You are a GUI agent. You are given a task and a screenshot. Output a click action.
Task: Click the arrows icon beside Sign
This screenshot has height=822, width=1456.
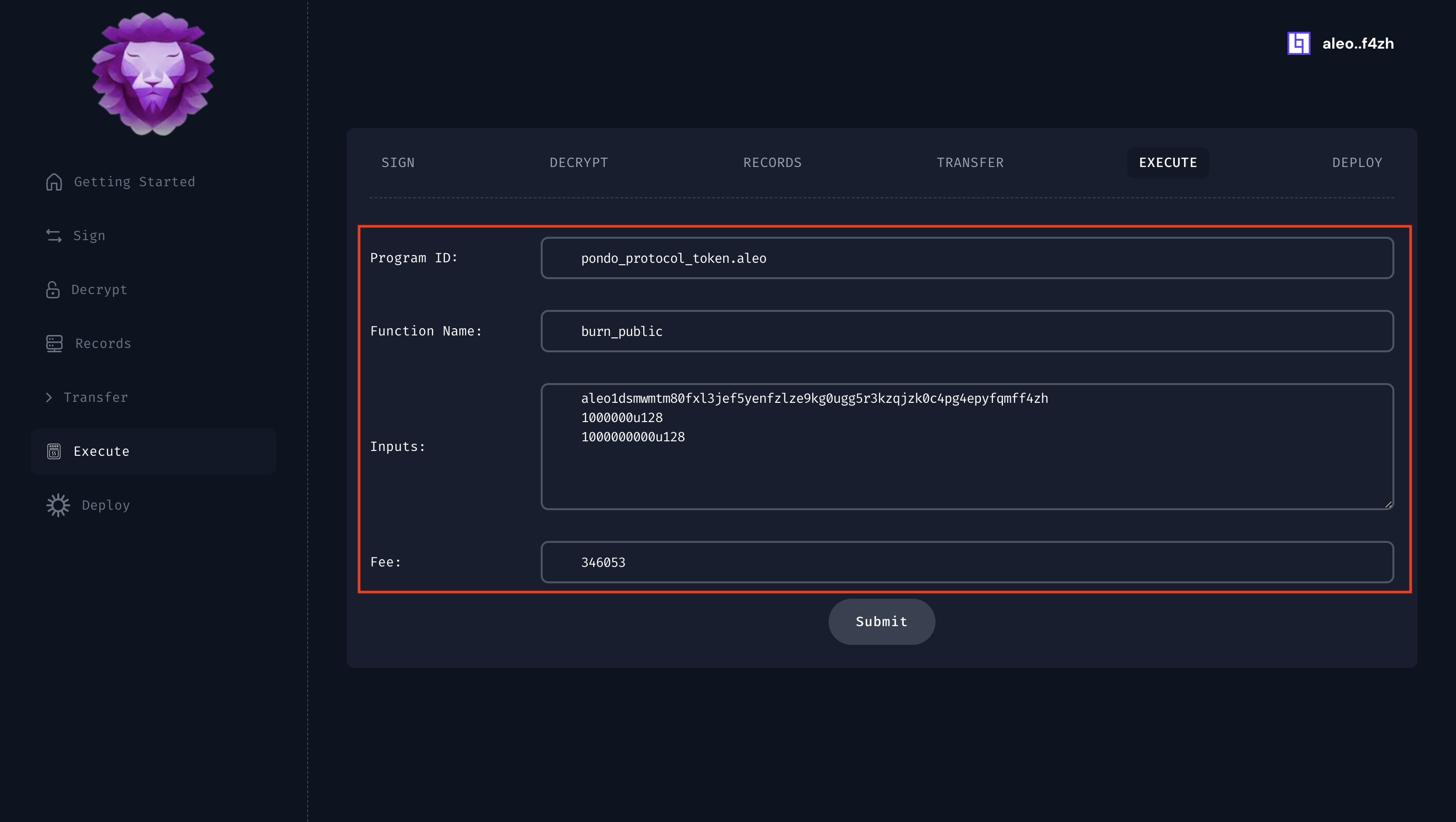[54, 236]
